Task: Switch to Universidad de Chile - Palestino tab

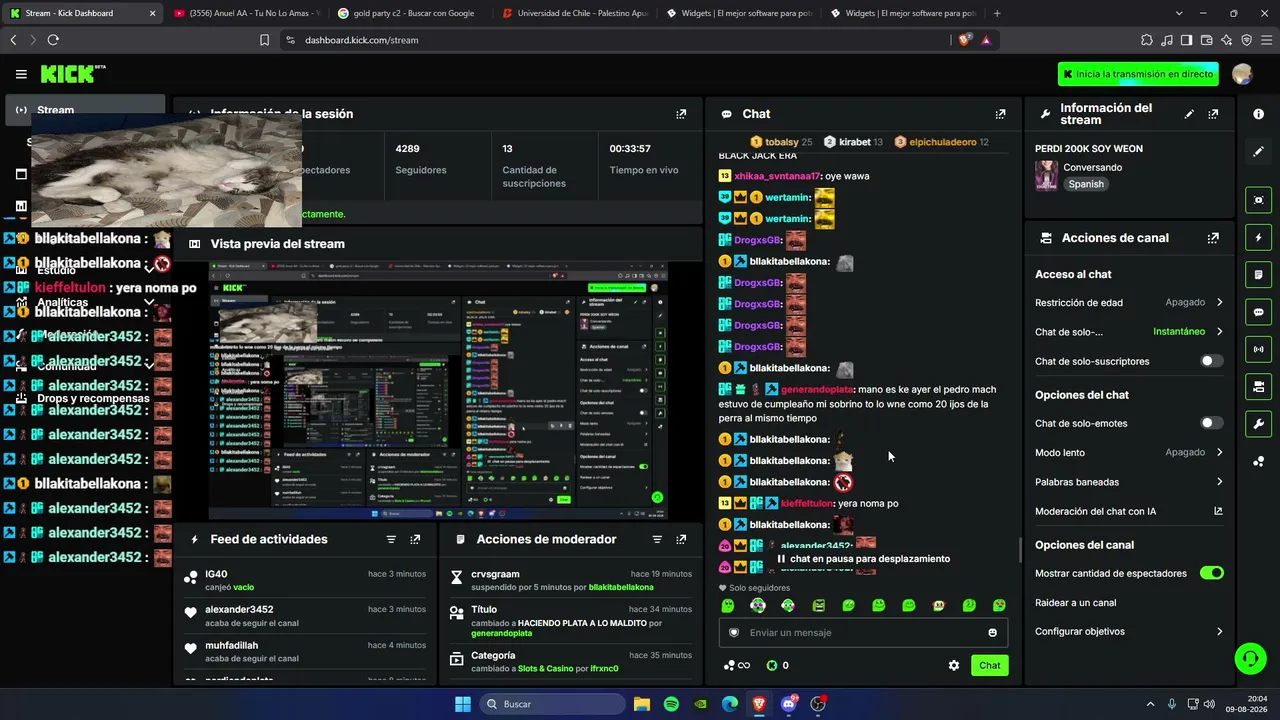Action: point(574,13)
